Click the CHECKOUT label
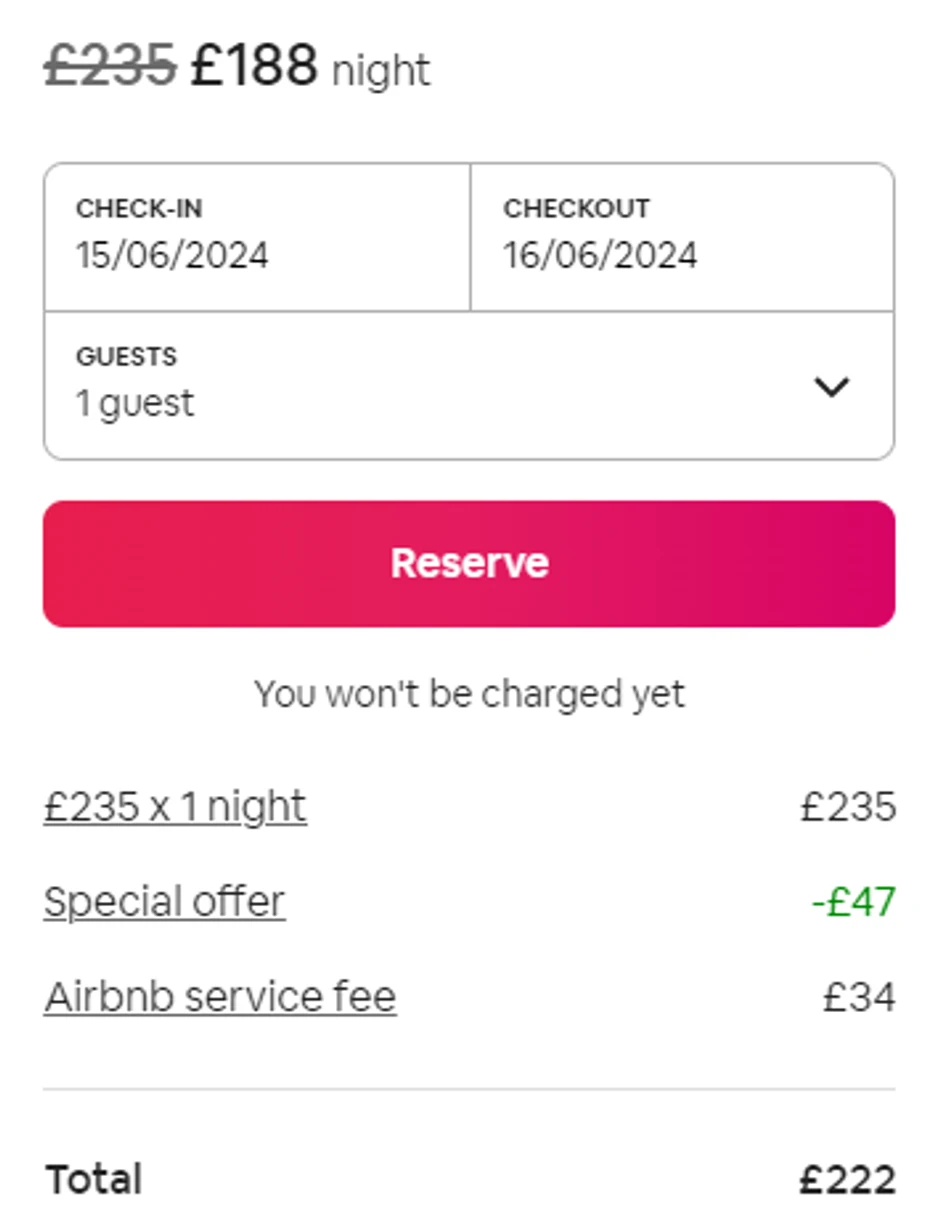This screenshot has width=940, height=1225. (x=576, y=209)
